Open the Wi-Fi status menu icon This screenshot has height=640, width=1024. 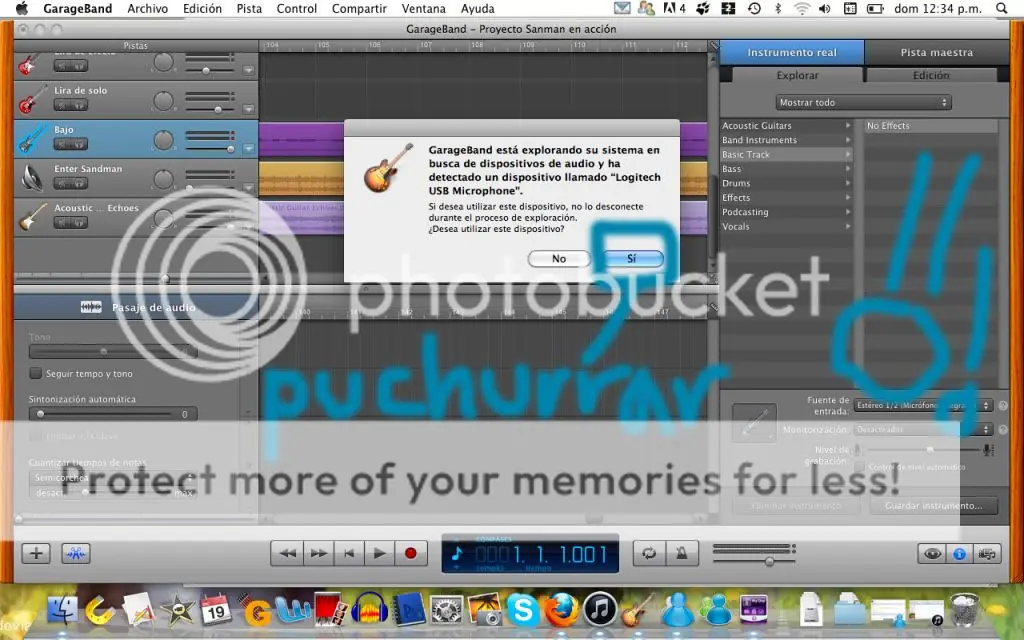(801, 8)
